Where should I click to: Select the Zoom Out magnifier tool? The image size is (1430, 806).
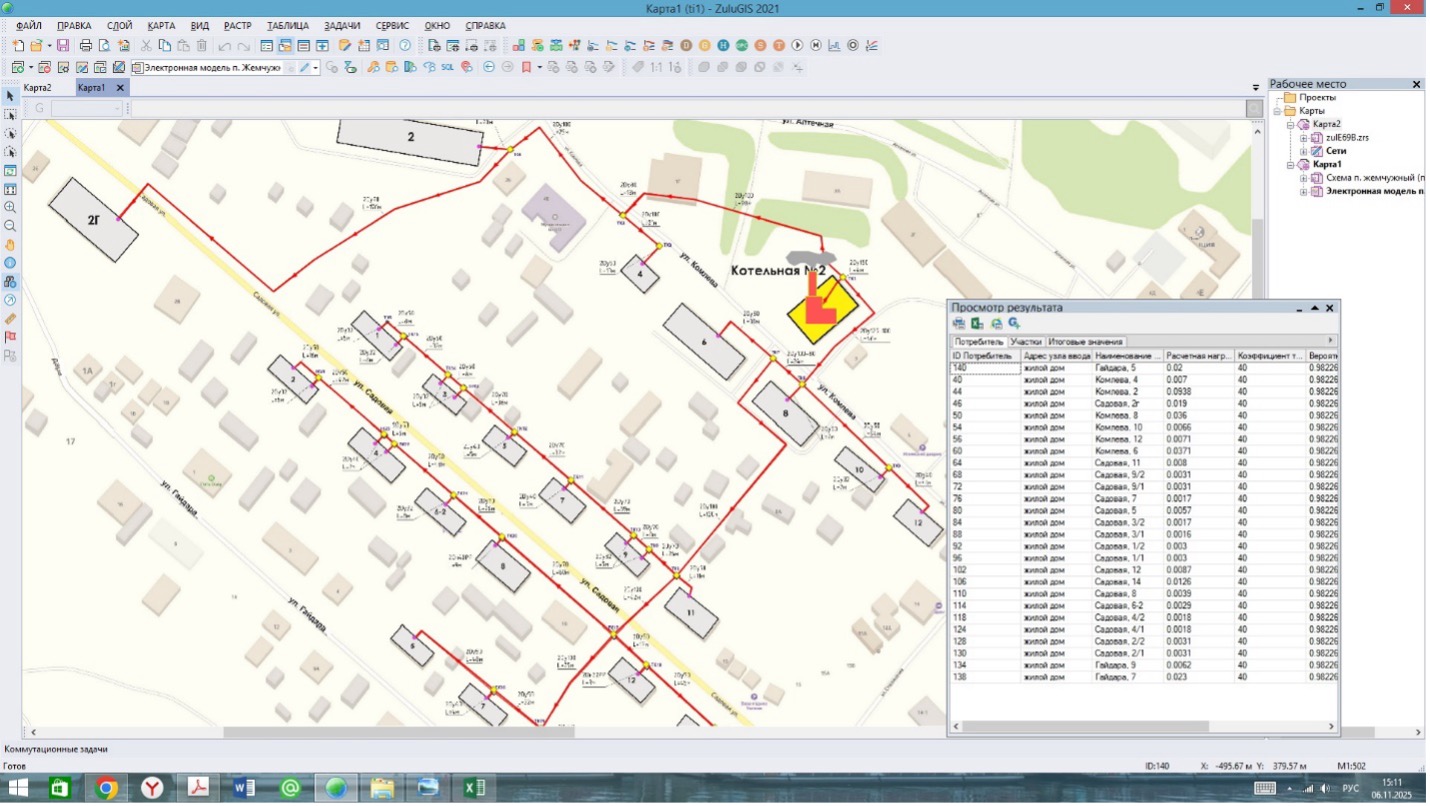(x=10, y=226)
